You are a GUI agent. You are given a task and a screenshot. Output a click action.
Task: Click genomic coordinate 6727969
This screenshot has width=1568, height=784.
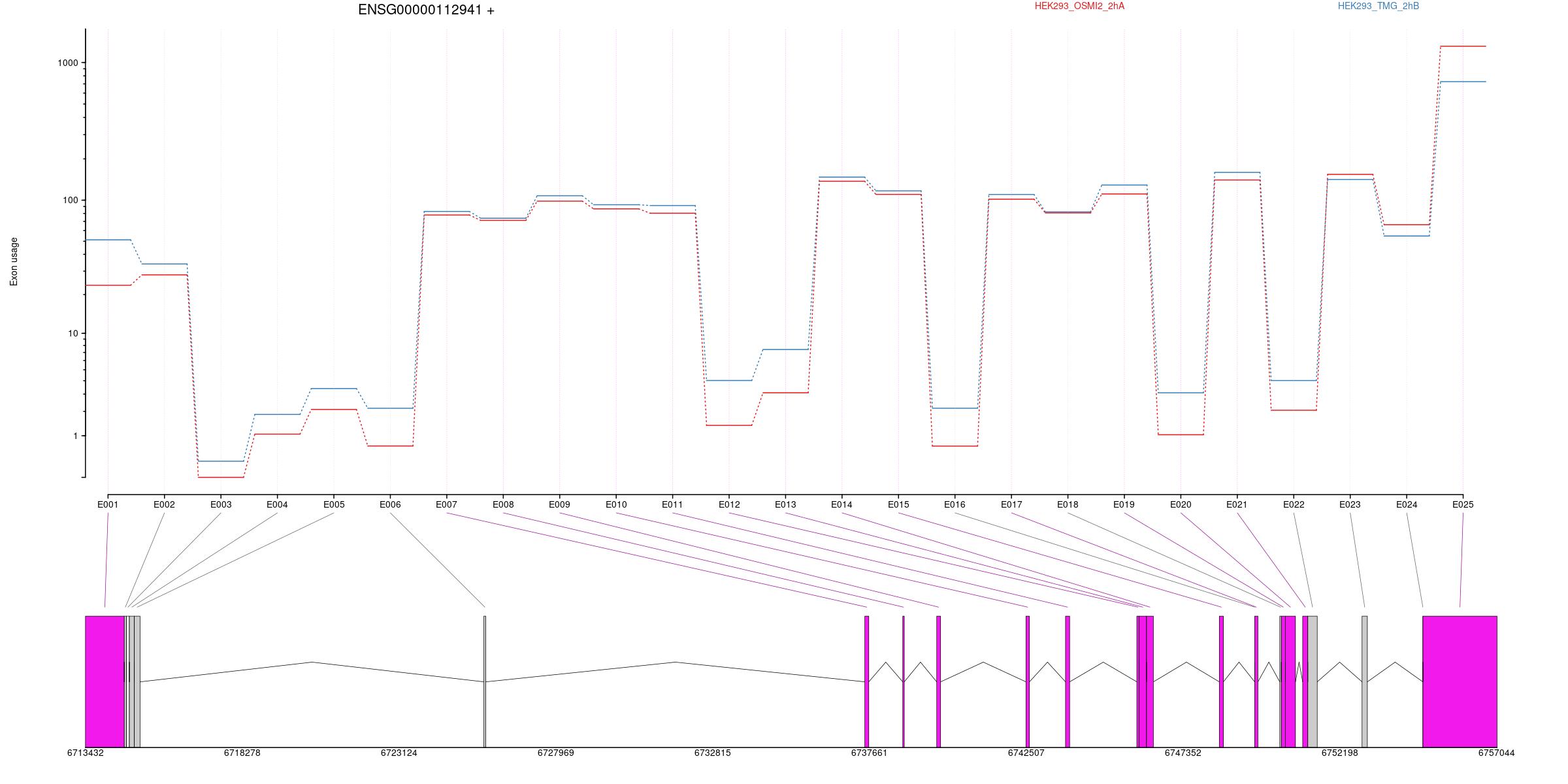coord(556,753)
